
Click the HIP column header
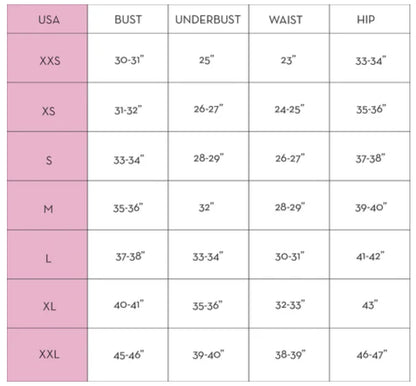point(366,19)
